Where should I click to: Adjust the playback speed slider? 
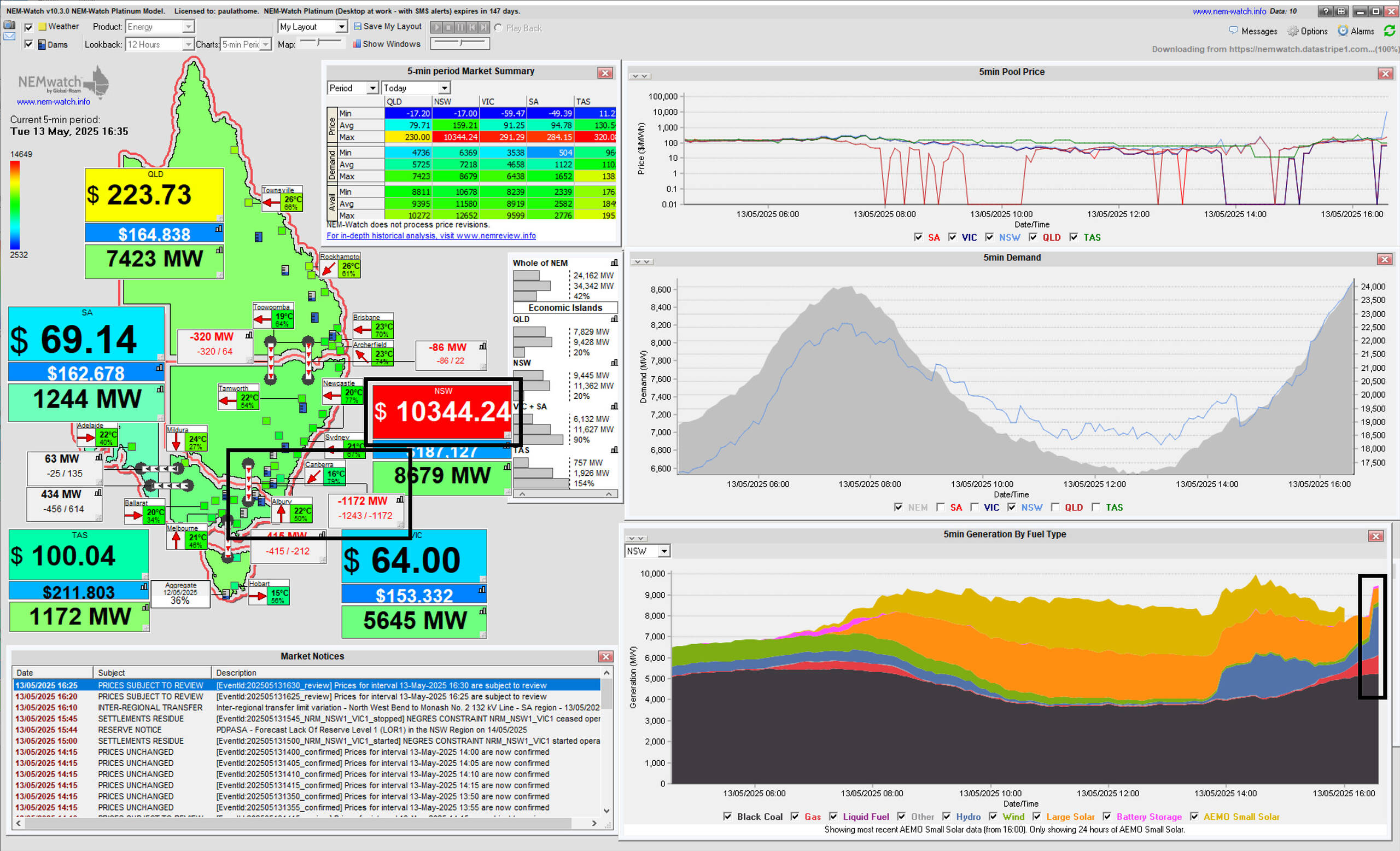(x=461, y=43)
